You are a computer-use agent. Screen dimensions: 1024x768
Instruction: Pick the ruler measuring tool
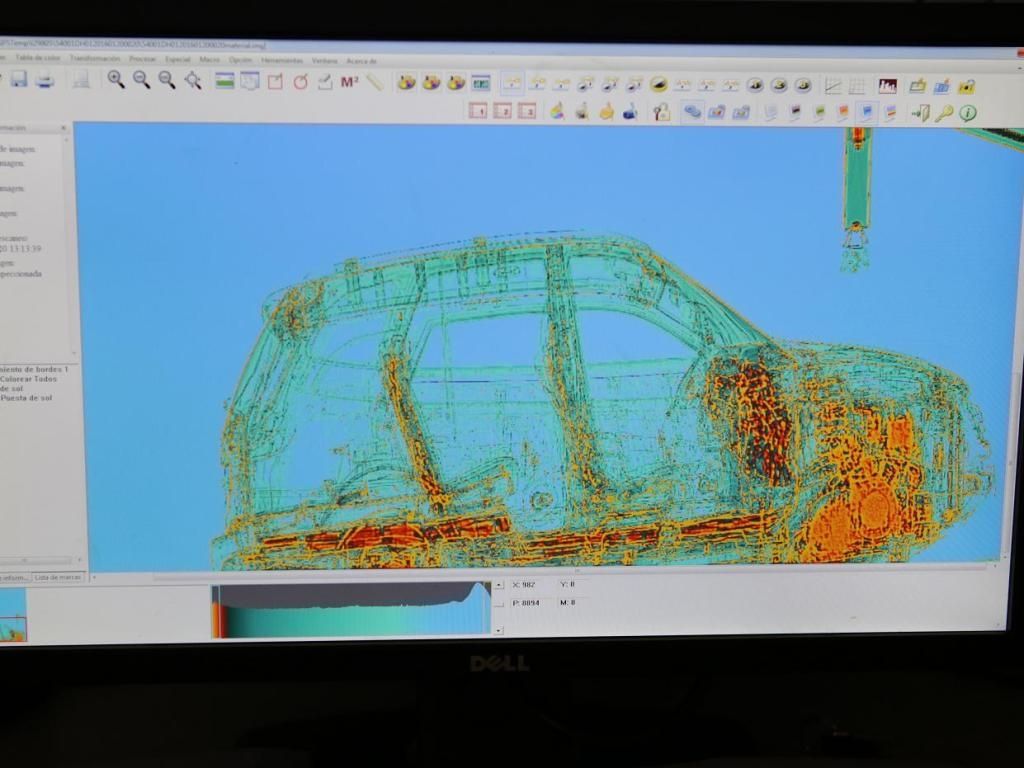(374, 82)
